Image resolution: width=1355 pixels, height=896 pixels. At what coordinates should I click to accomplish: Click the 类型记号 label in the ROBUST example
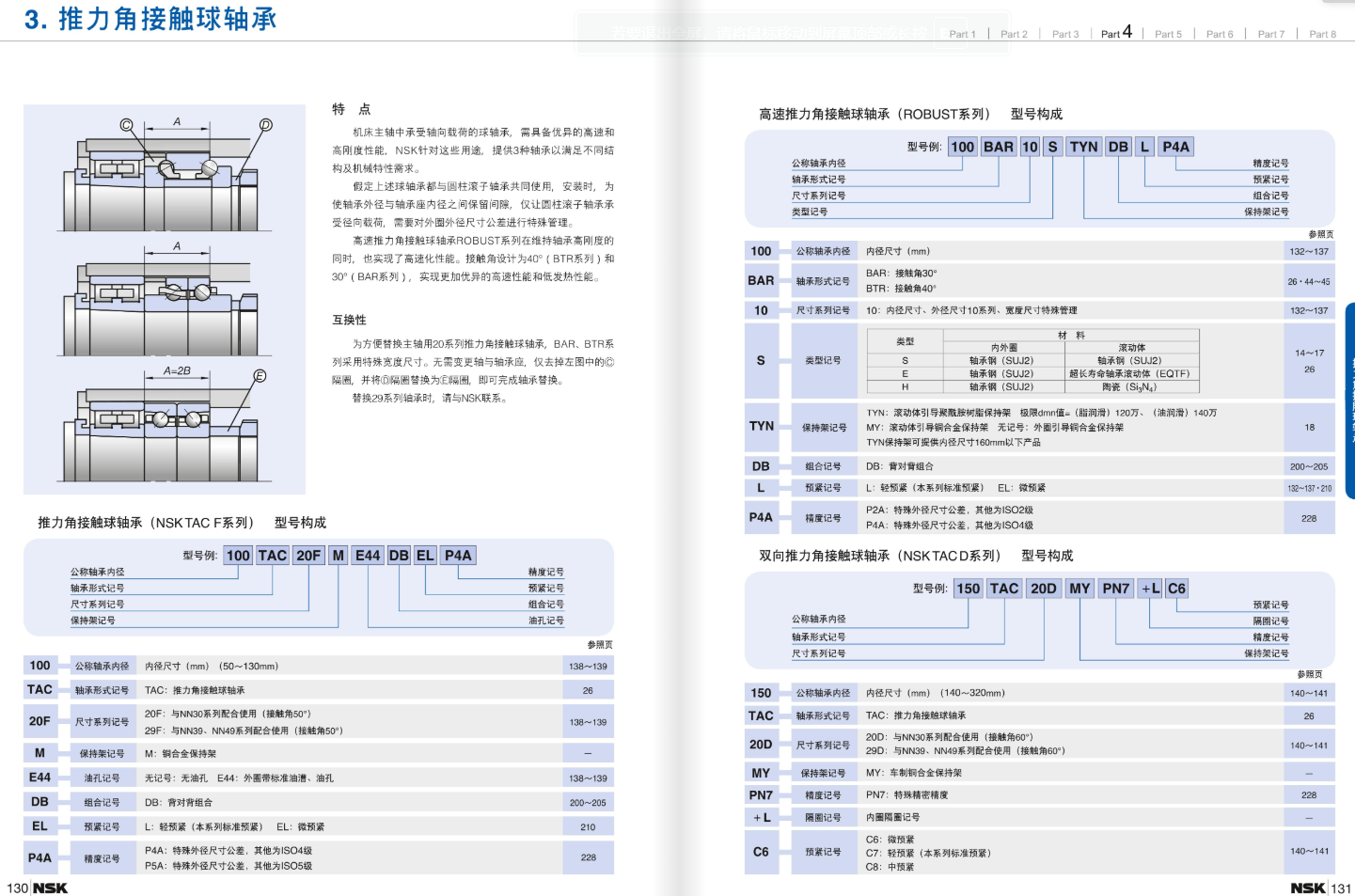pos(810,212)
